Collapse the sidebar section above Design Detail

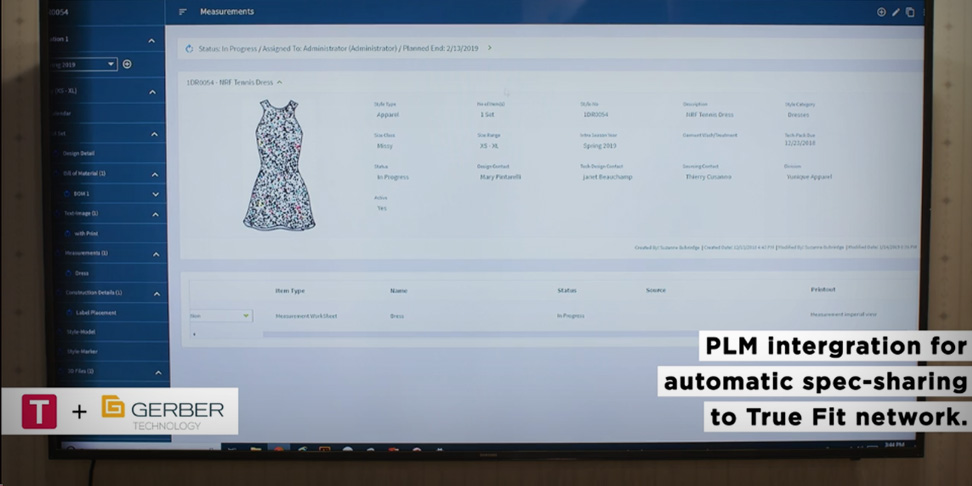(154, 134)
